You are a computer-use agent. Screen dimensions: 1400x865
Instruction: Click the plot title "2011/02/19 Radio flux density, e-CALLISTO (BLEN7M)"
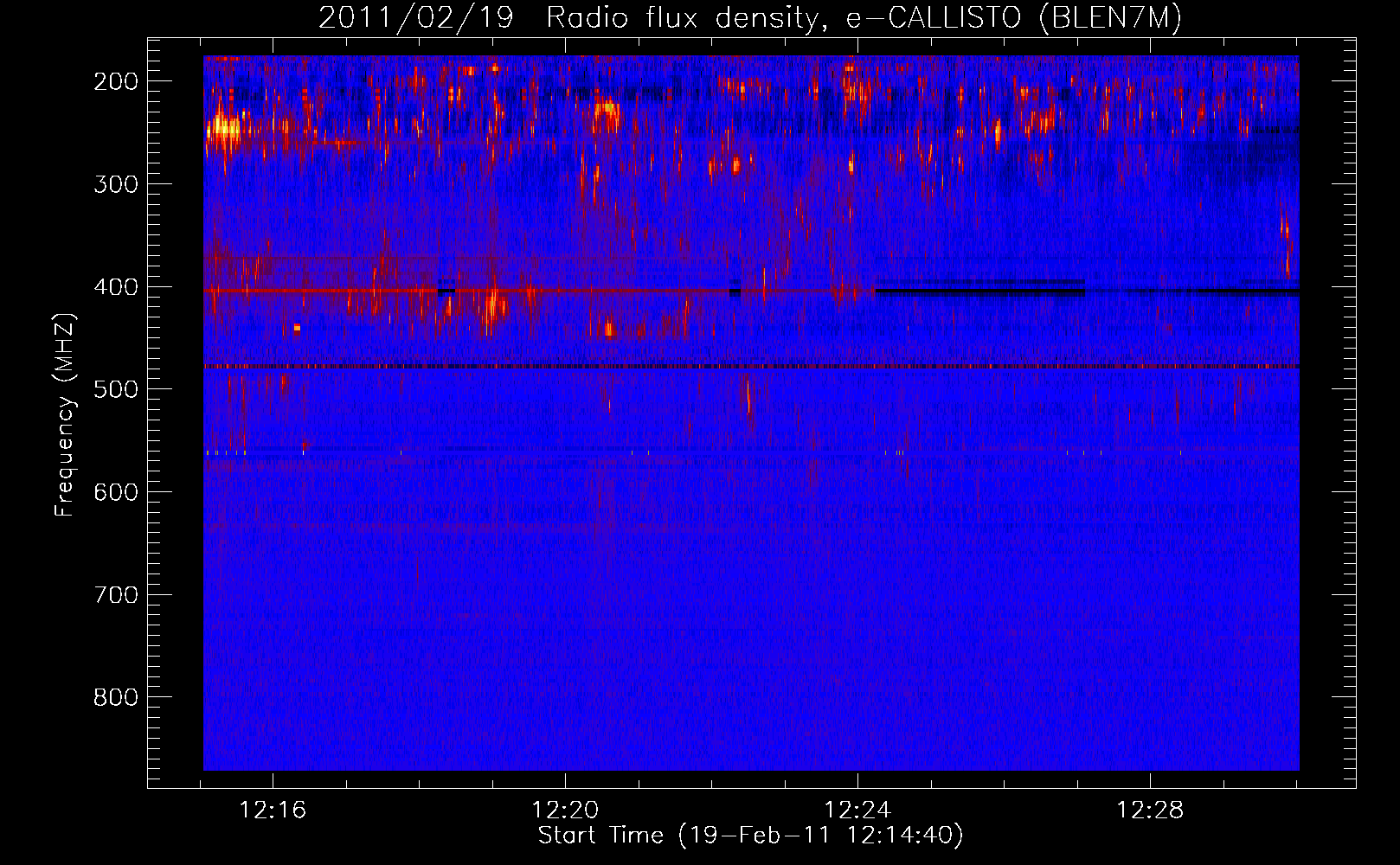point(749,18)
